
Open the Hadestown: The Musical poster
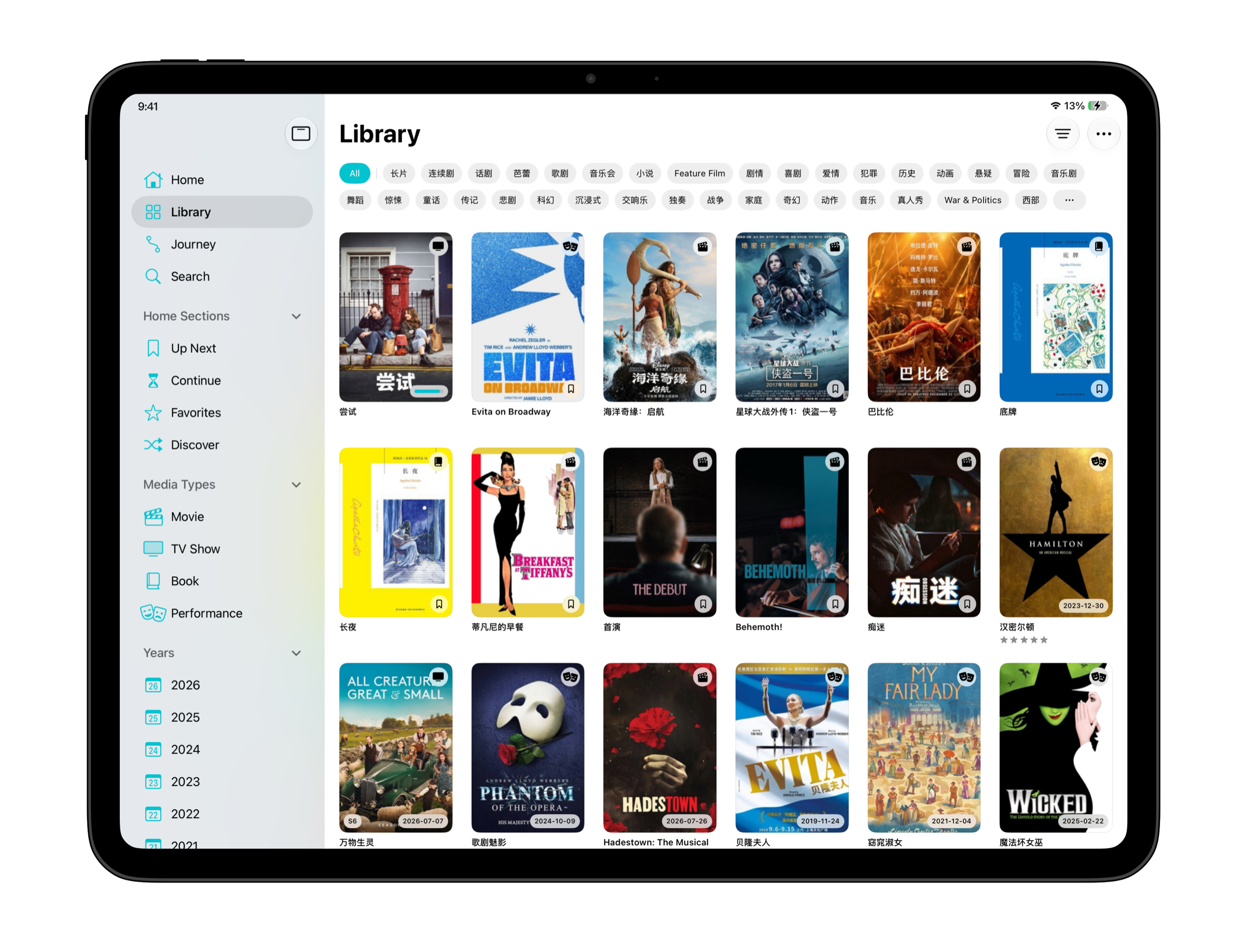coord(660,748)
